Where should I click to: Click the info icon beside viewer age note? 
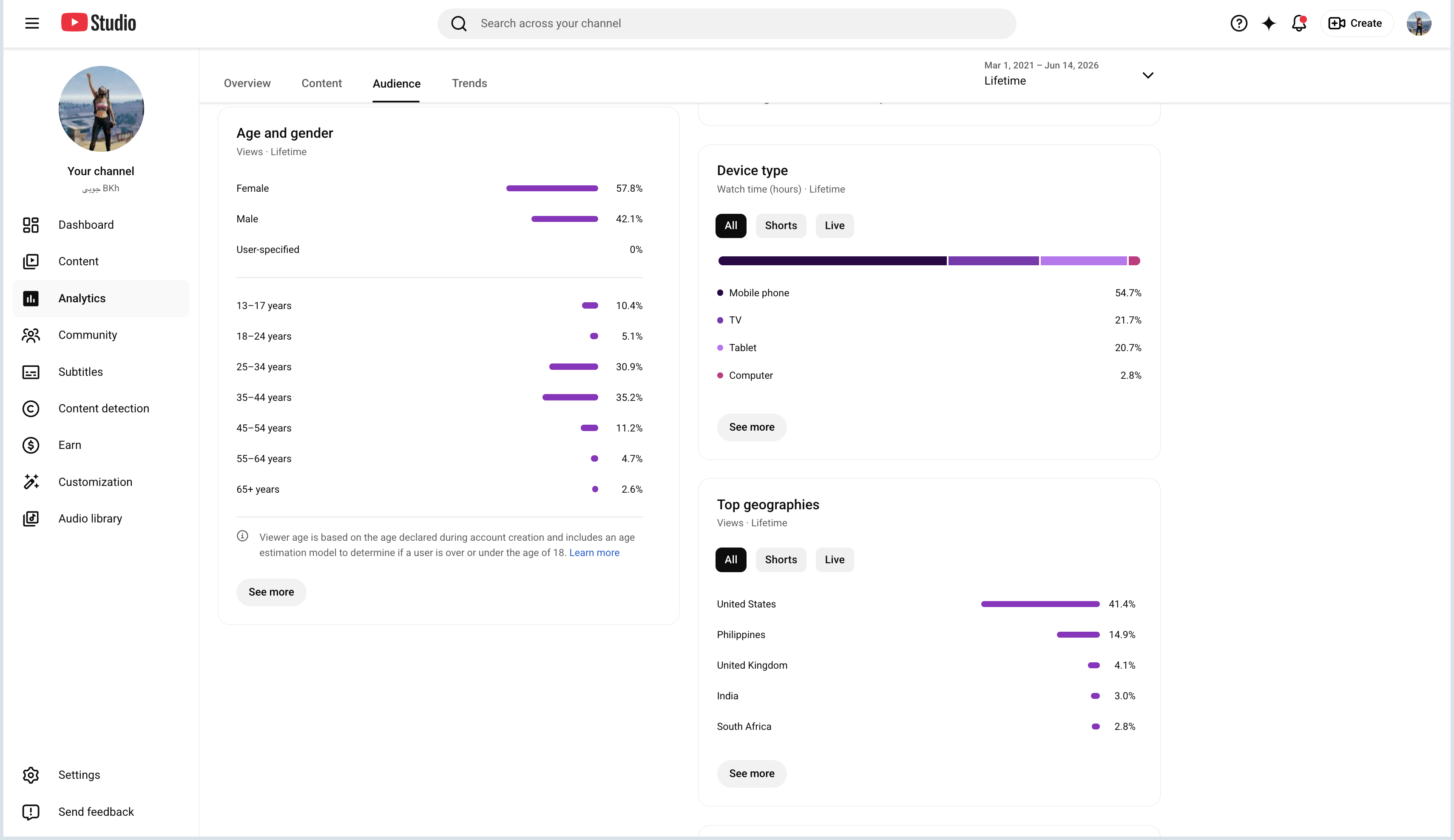(242, 536)
